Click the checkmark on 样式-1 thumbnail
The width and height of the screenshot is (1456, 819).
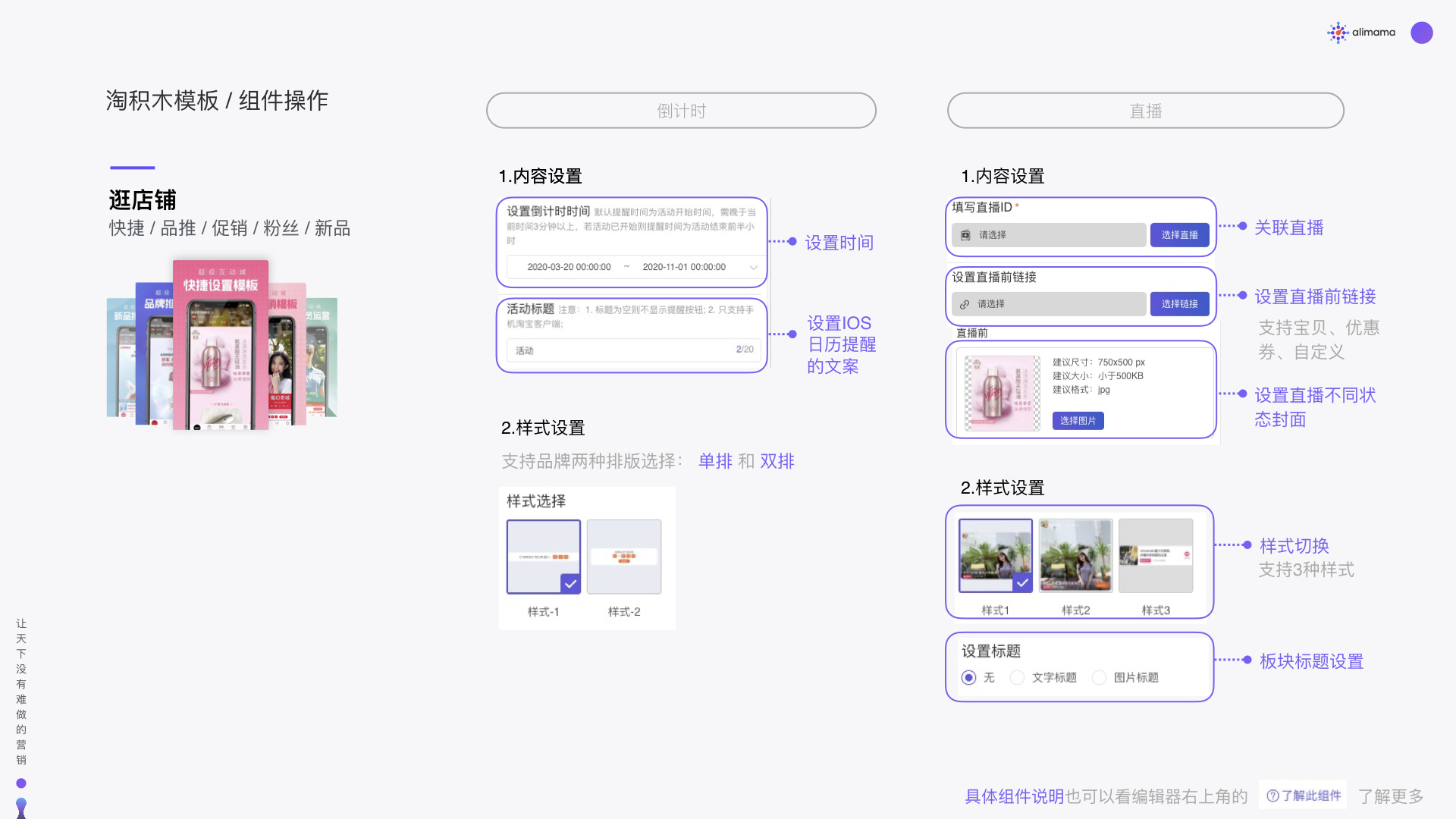(570, 583)
